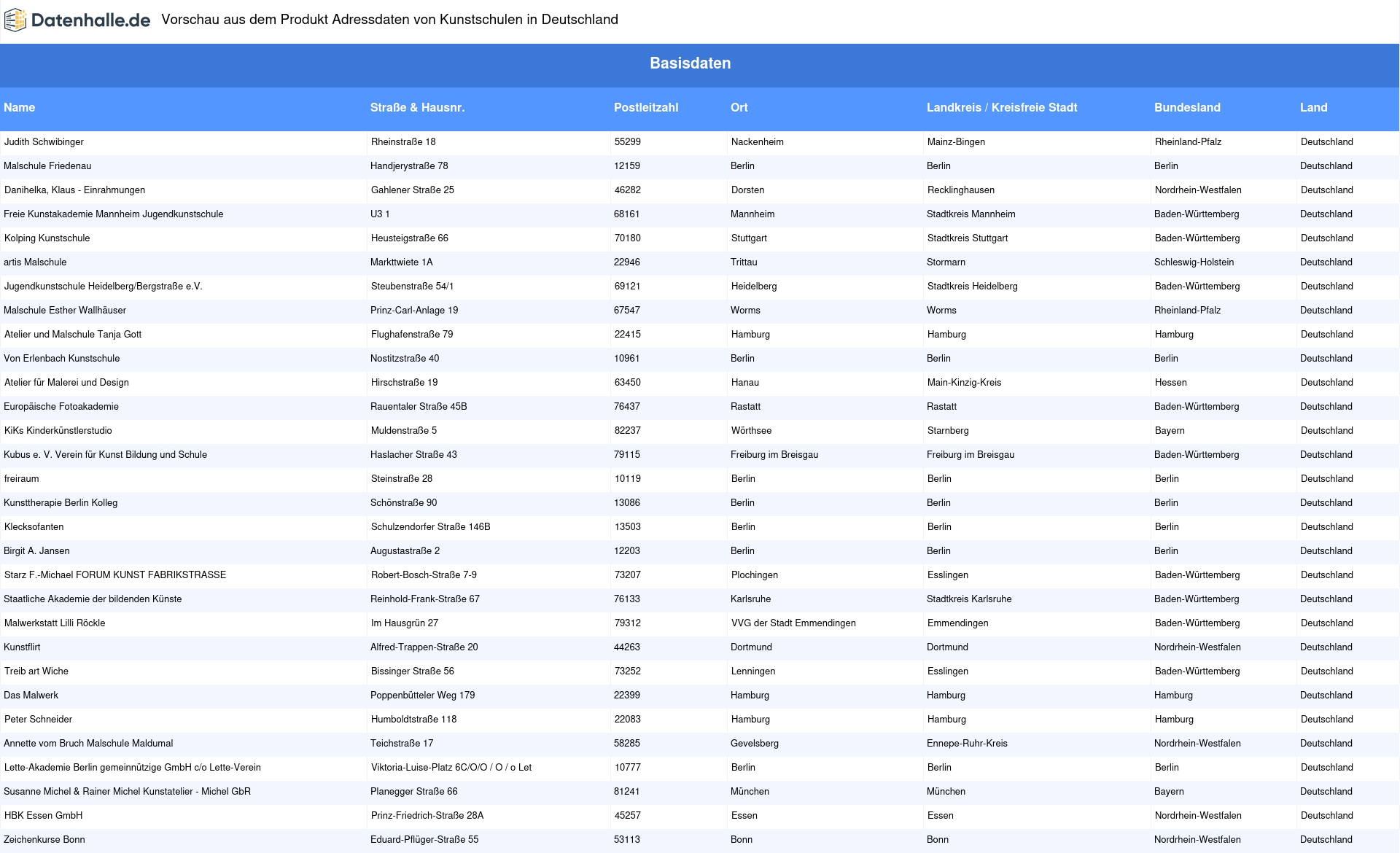Click the Straße & Hausnr. column header
1400x853 pixels.
pyautogui.click(x=418, y=108)
